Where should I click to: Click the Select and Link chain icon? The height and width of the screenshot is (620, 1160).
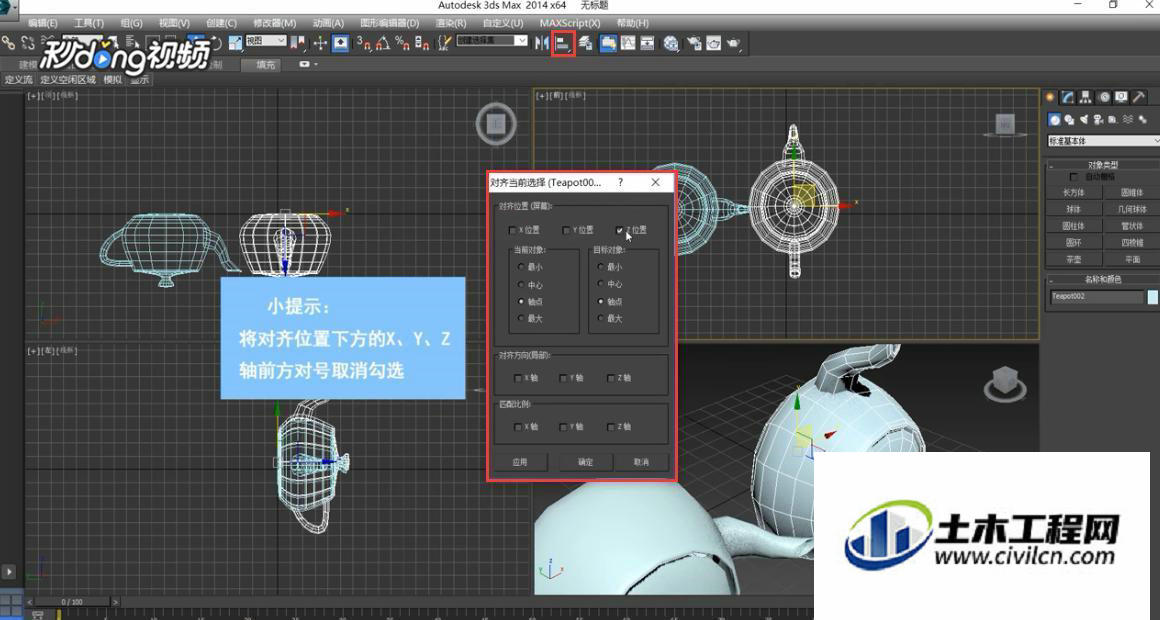9,44
